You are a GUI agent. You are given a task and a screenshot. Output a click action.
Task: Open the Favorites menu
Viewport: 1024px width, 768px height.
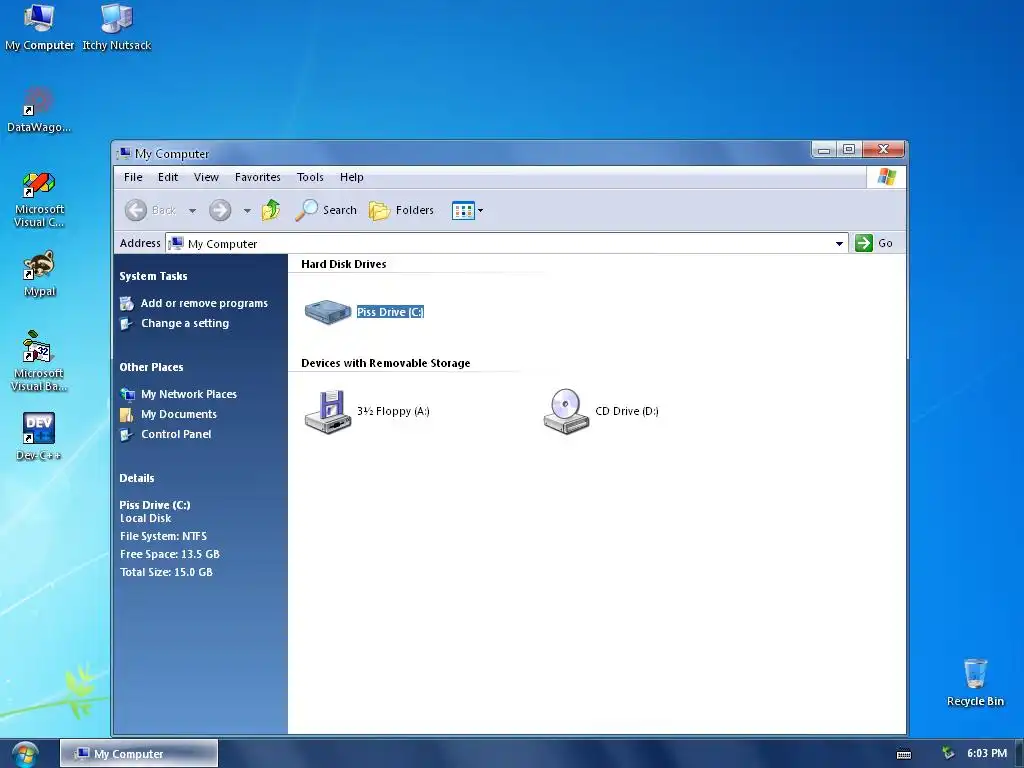click(x=258, y=177)
